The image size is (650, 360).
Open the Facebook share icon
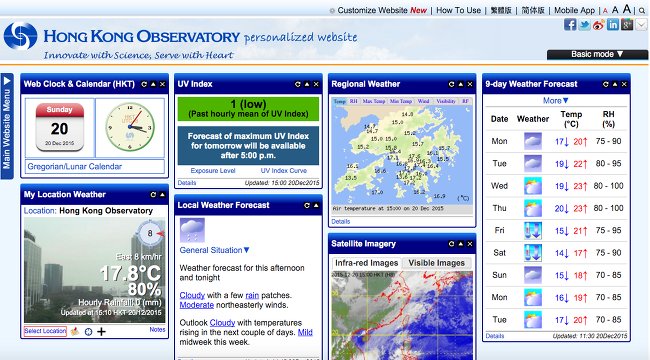(570, 24)
